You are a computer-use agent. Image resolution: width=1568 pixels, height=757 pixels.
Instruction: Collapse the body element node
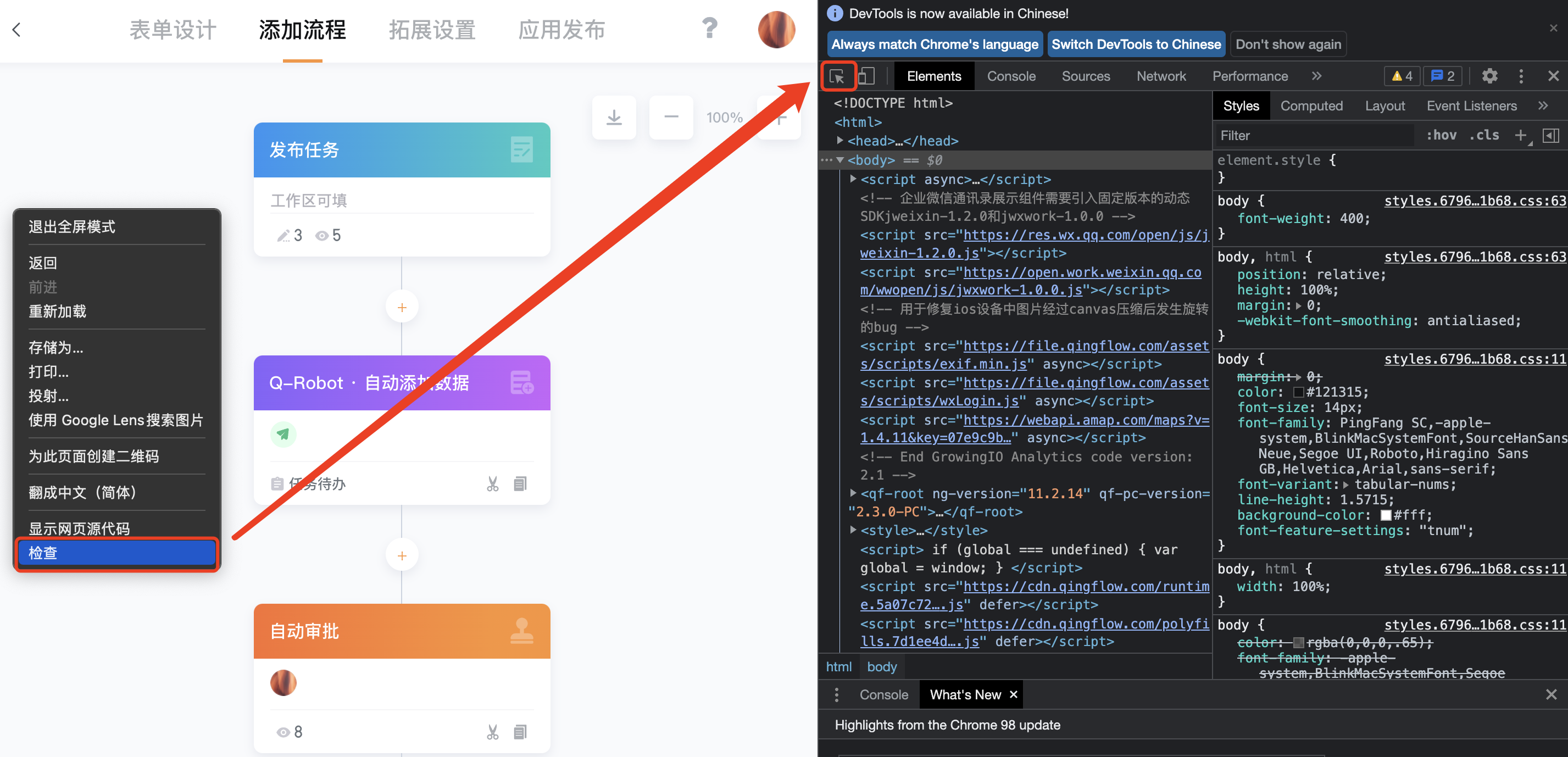click(x=841, y=160)
